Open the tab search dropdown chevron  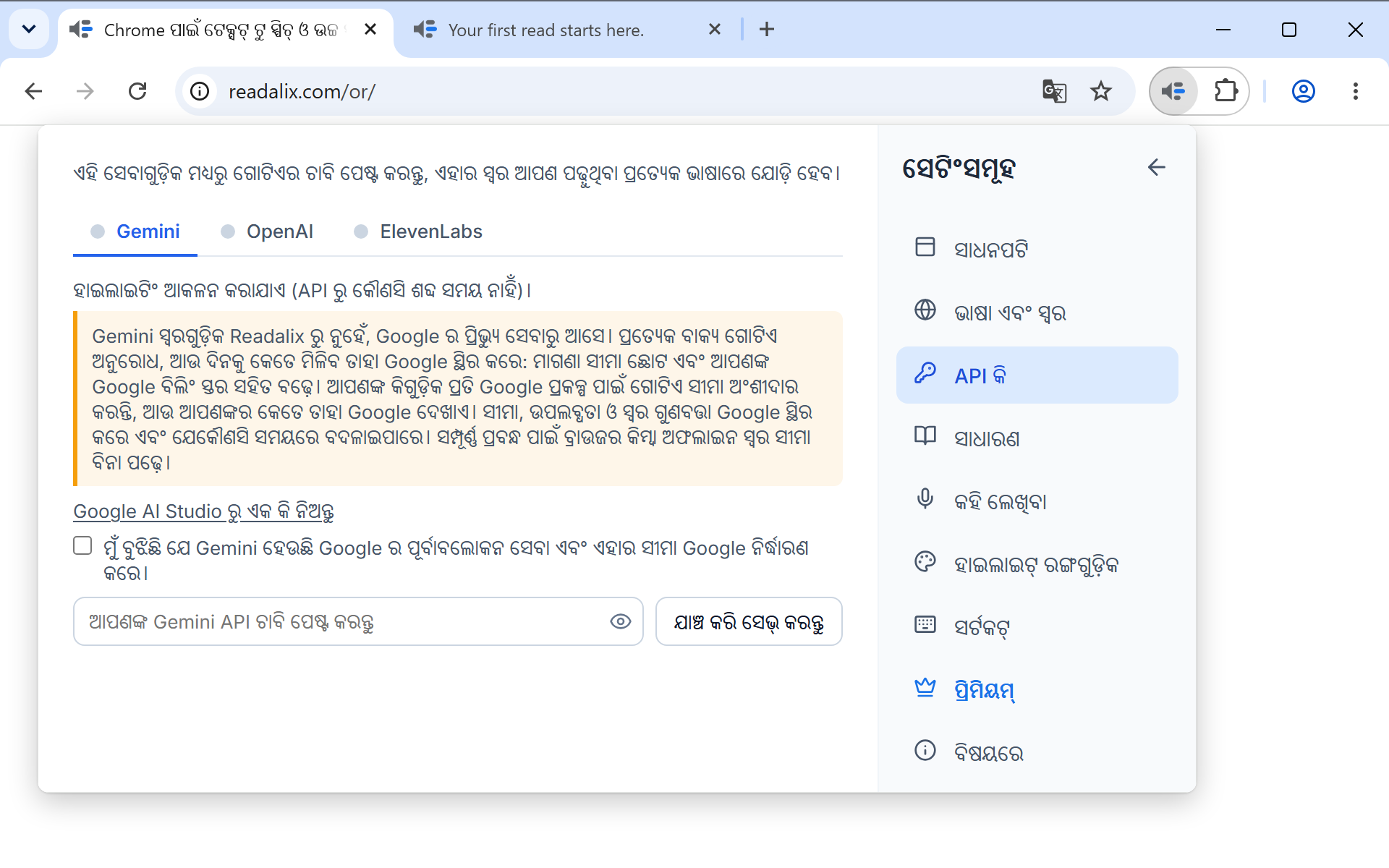coord(29,29)
